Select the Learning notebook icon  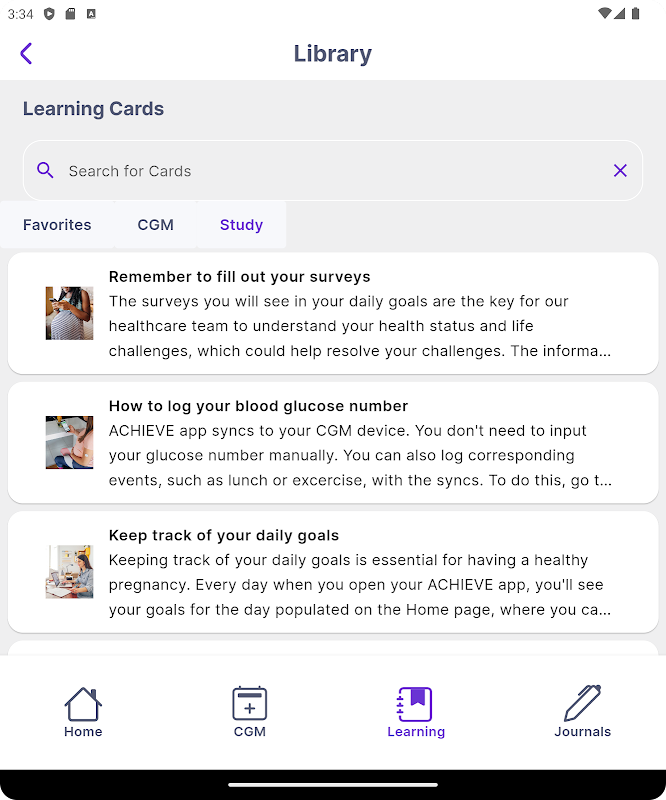point(415,704)
